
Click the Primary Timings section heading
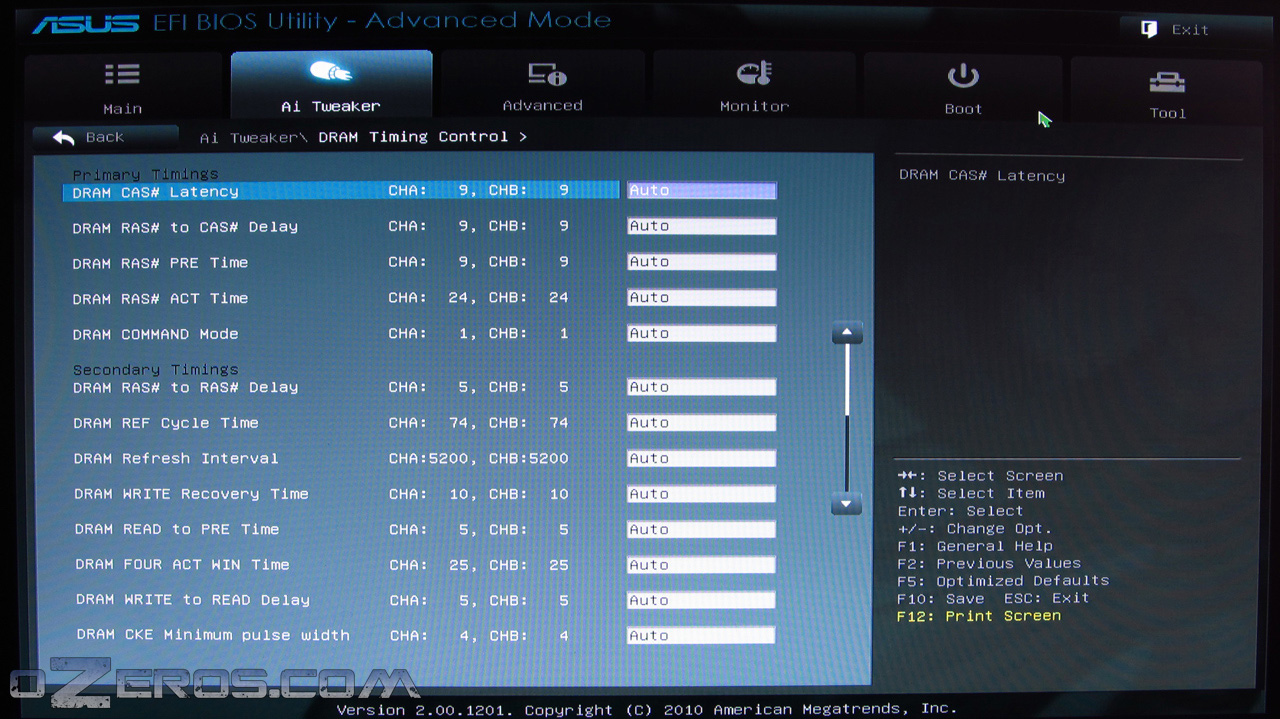tap(145, 175)
